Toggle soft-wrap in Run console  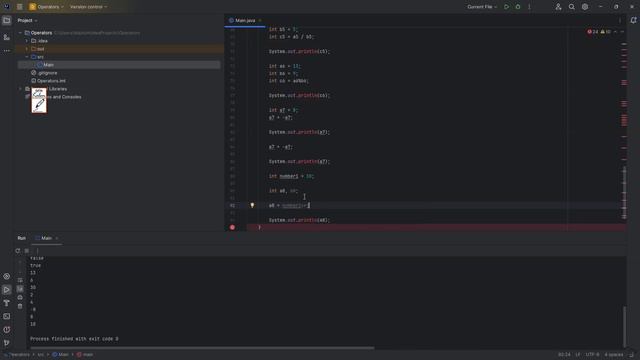pyautogui.click(x=20, y=280)
